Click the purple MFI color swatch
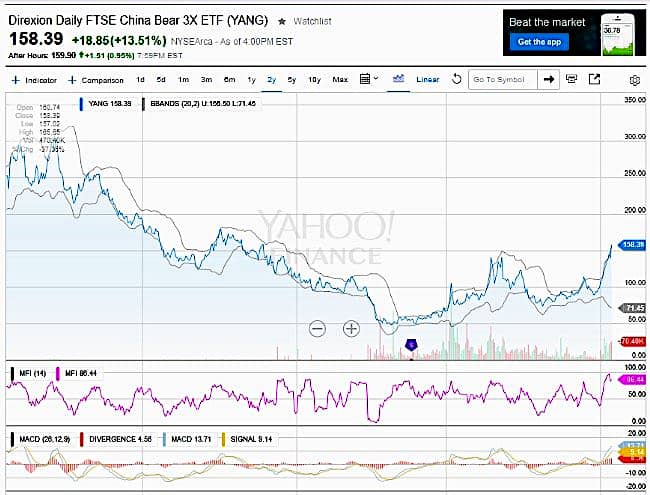 (58, 372)
